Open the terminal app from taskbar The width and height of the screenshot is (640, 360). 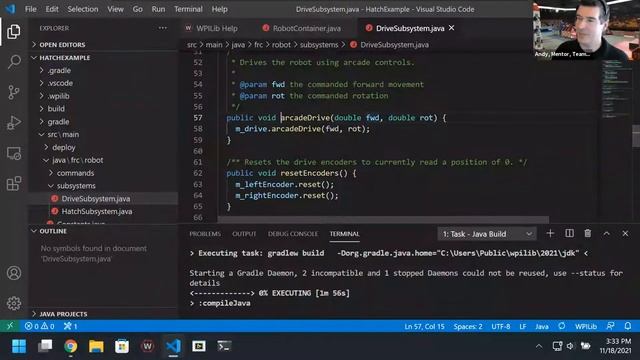224,346
